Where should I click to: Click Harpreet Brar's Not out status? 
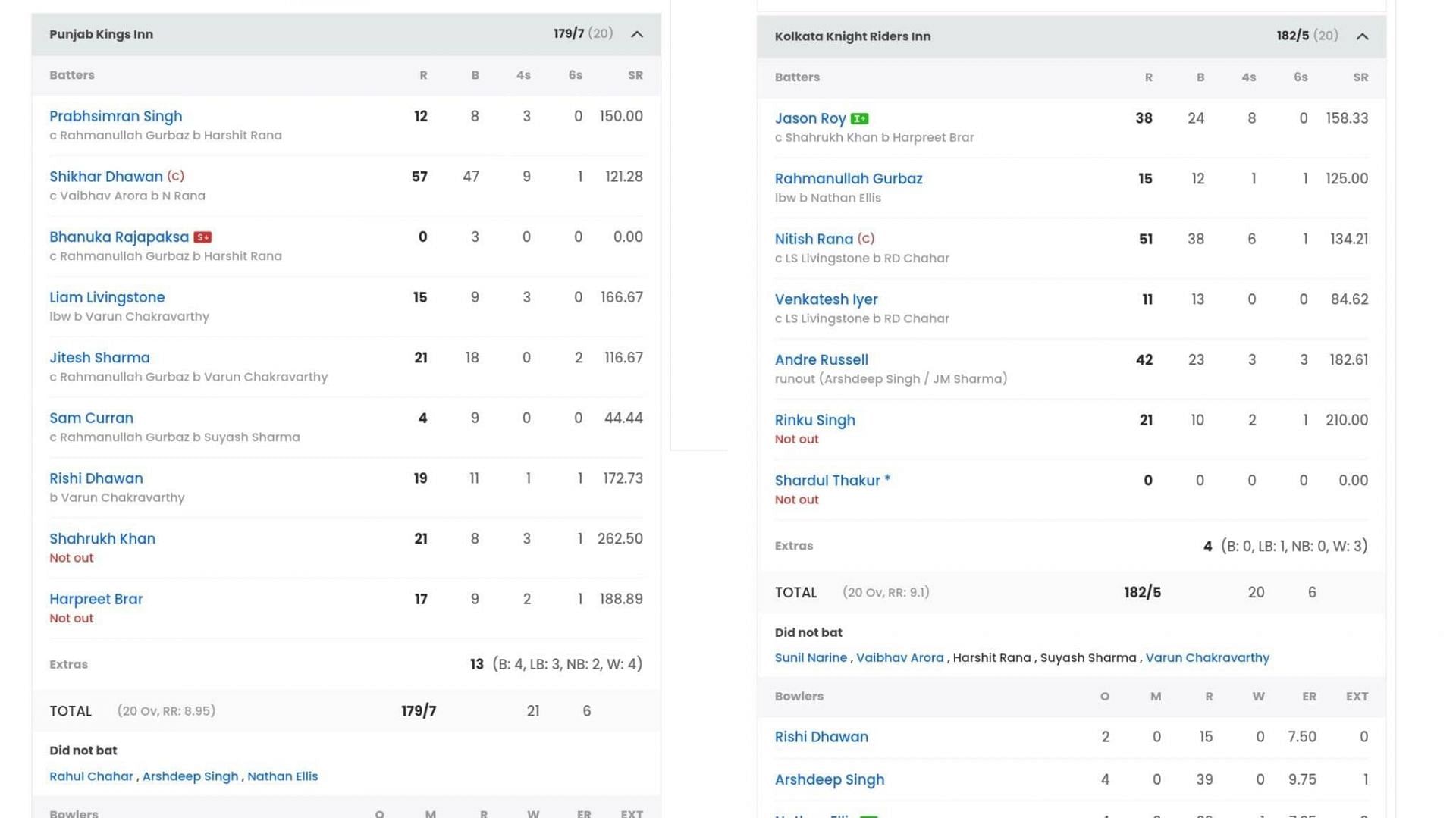pyautogui.click(x=71, y=619)
